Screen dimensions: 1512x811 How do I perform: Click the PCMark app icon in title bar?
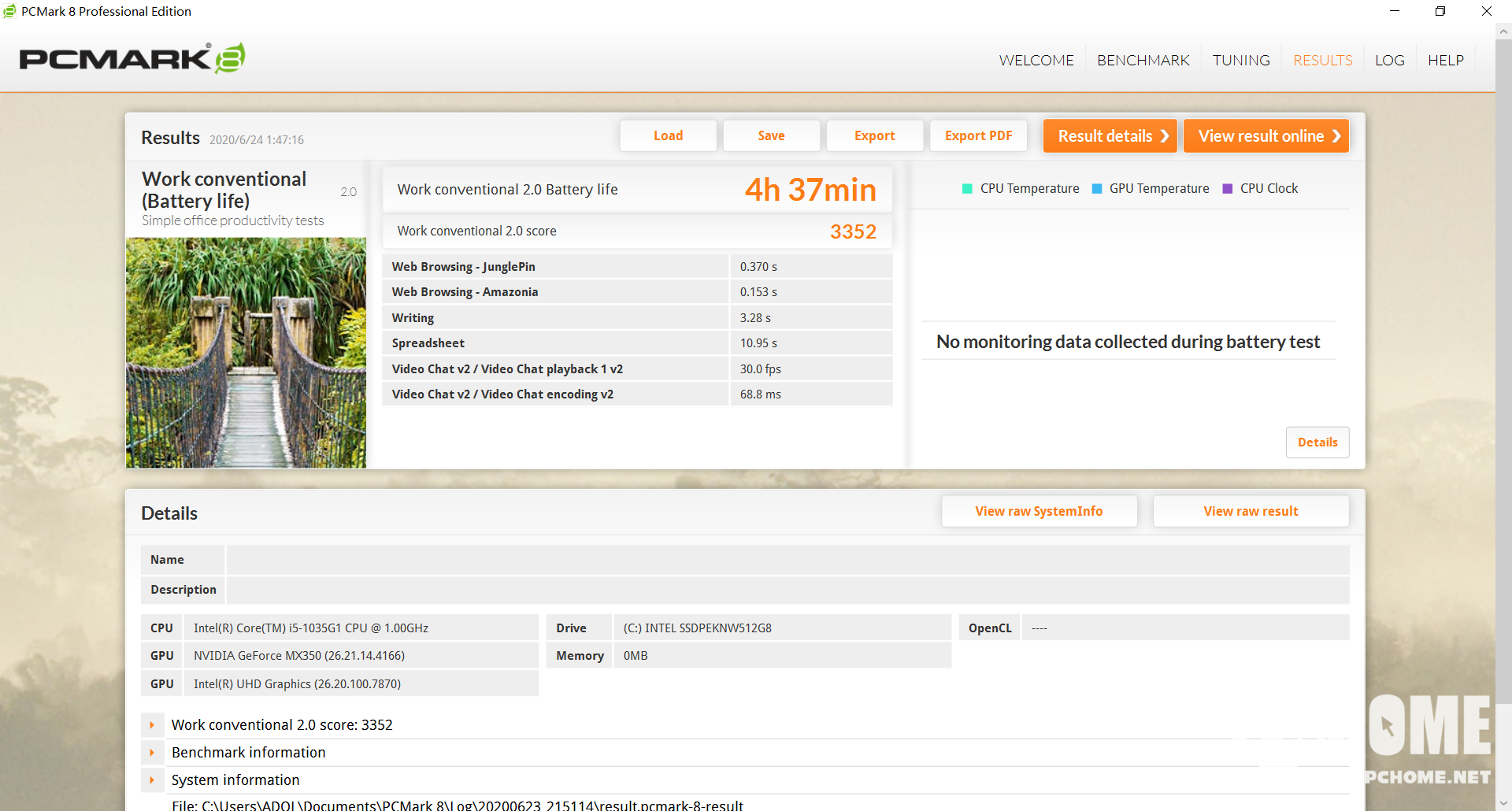point(9,11)
